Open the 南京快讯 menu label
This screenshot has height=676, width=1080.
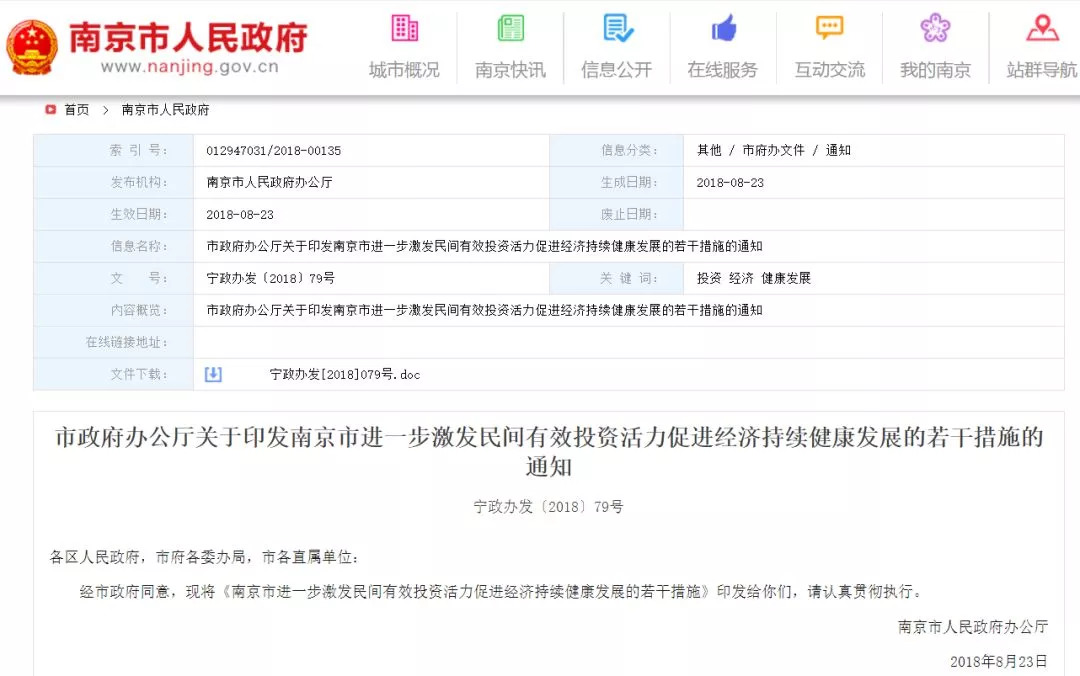click(x=510, y=70)
